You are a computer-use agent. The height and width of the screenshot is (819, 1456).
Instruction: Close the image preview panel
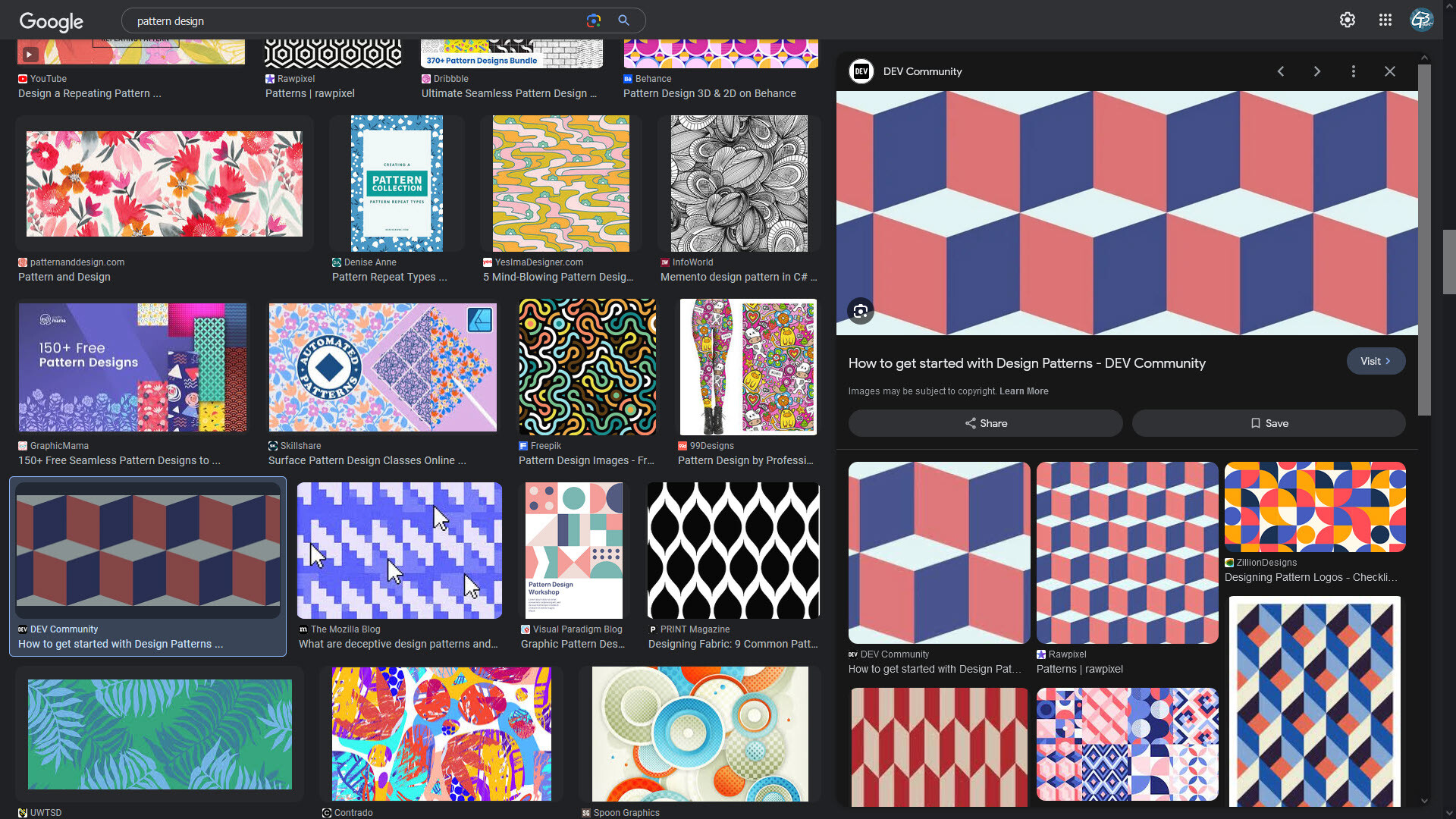click(1389, 71)
